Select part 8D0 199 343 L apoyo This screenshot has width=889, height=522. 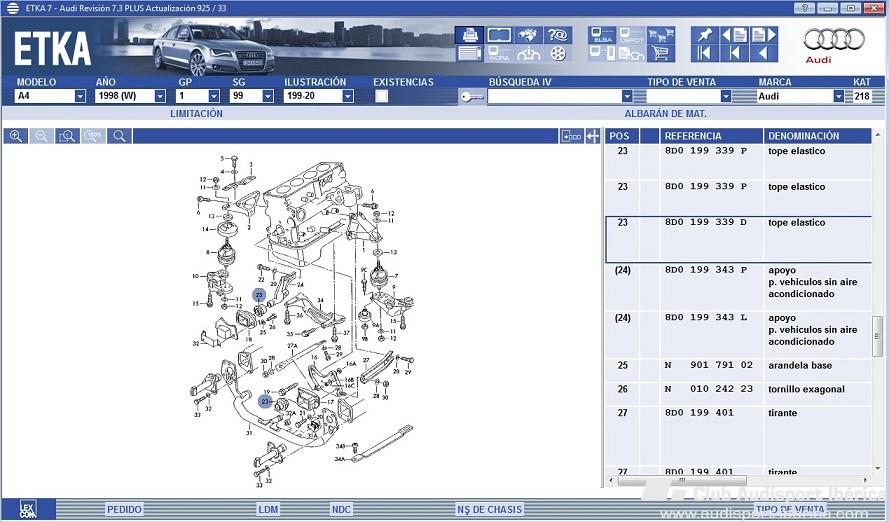click(738, 334)
